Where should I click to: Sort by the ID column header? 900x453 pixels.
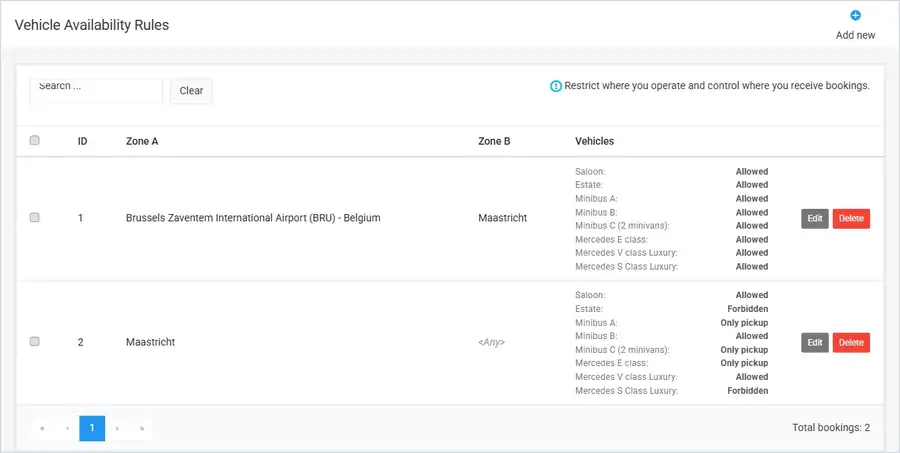click(x=83, y=141)
